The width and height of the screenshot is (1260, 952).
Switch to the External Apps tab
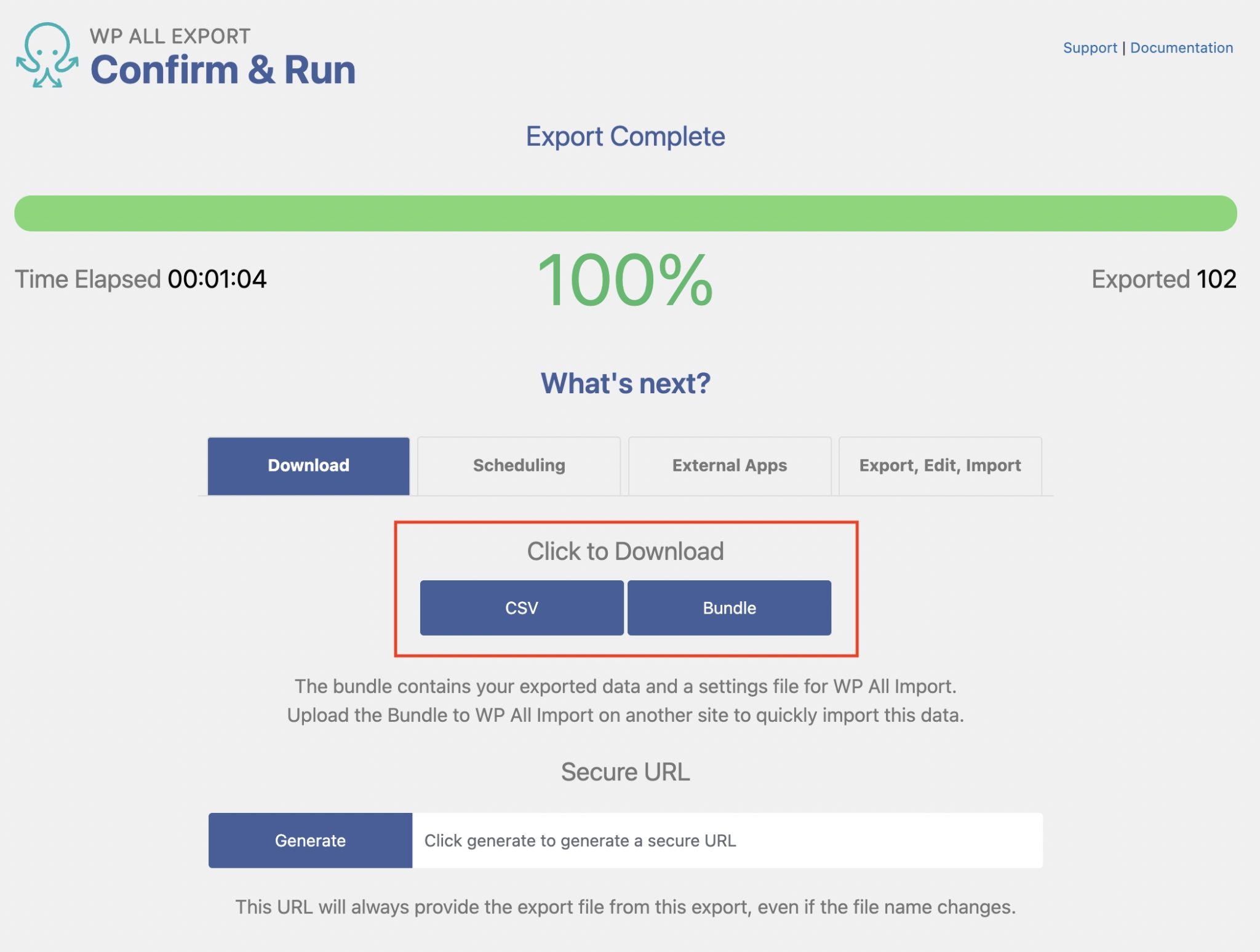click(730, 466)
